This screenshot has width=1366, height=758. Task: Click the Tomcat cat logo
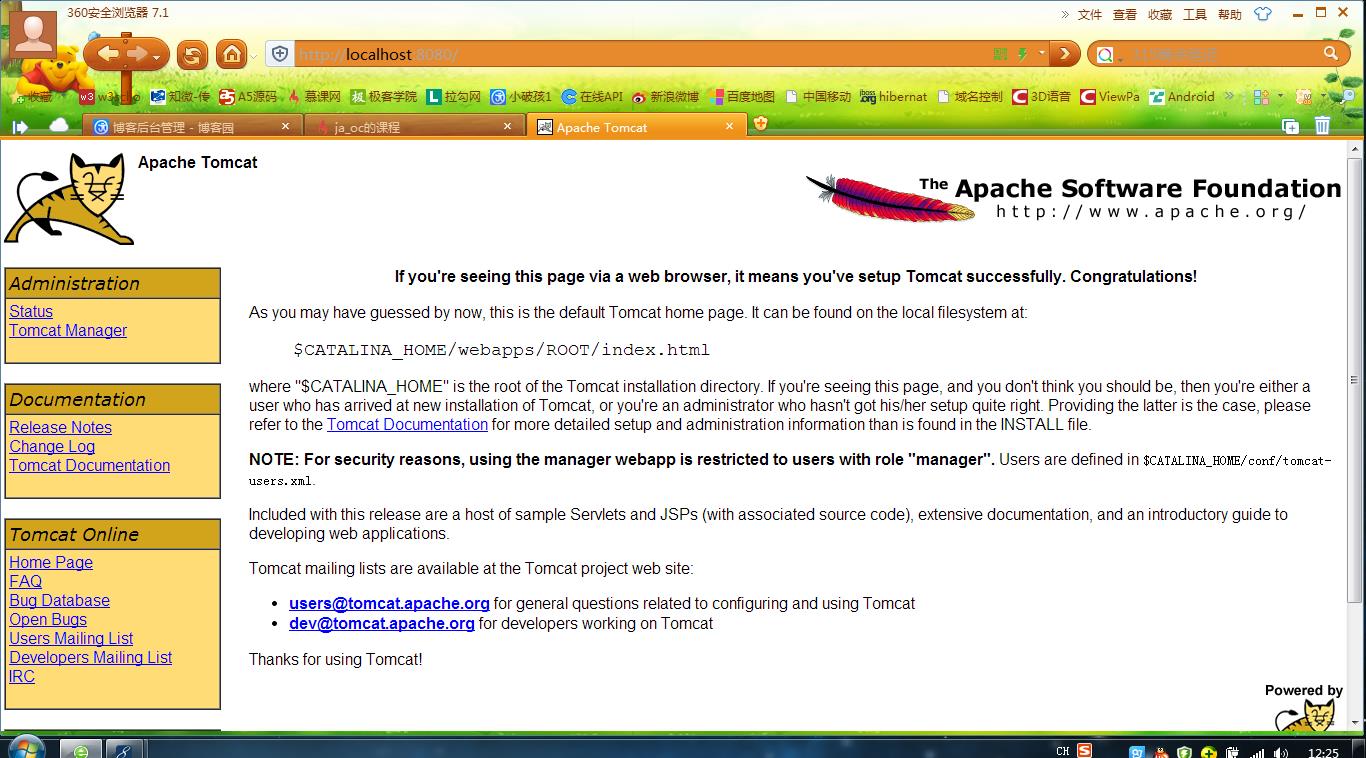(69, 199)
